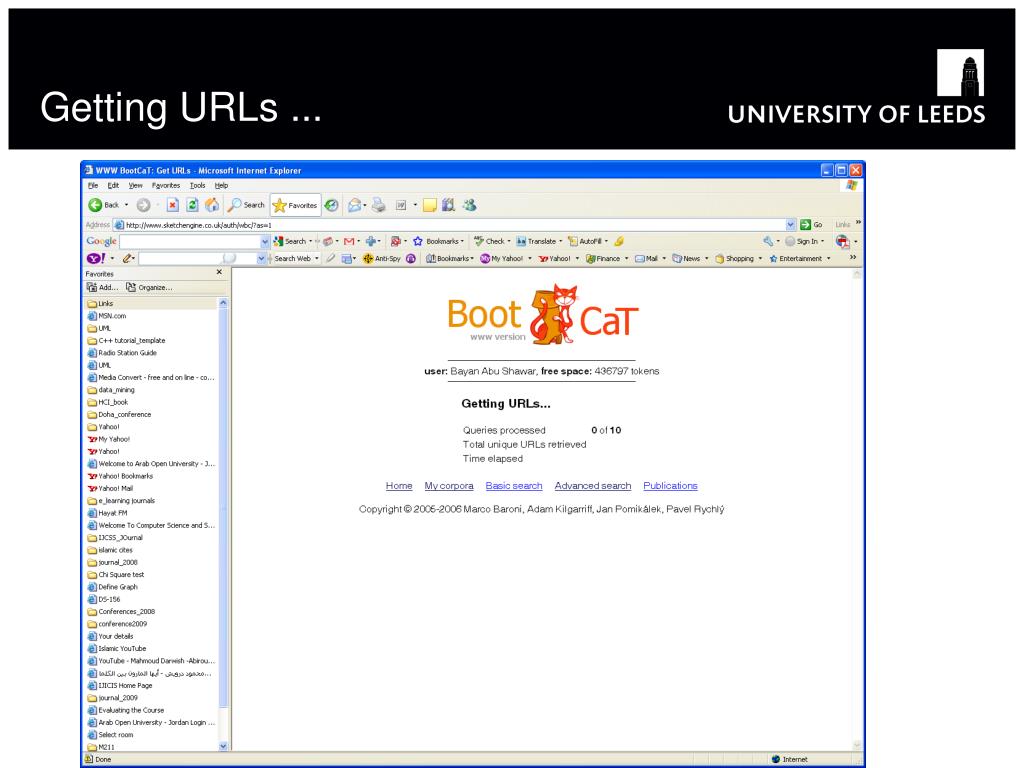Click the Check spelling button
The width and height of the screenshot is (1024, 768).
[x=490, y=242]
